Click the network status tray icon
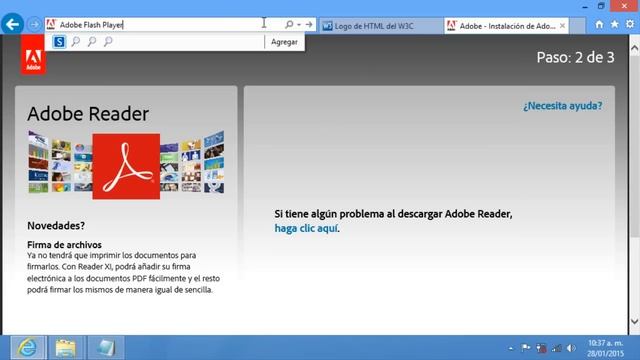The image size is (640, 360). point(557,348)
